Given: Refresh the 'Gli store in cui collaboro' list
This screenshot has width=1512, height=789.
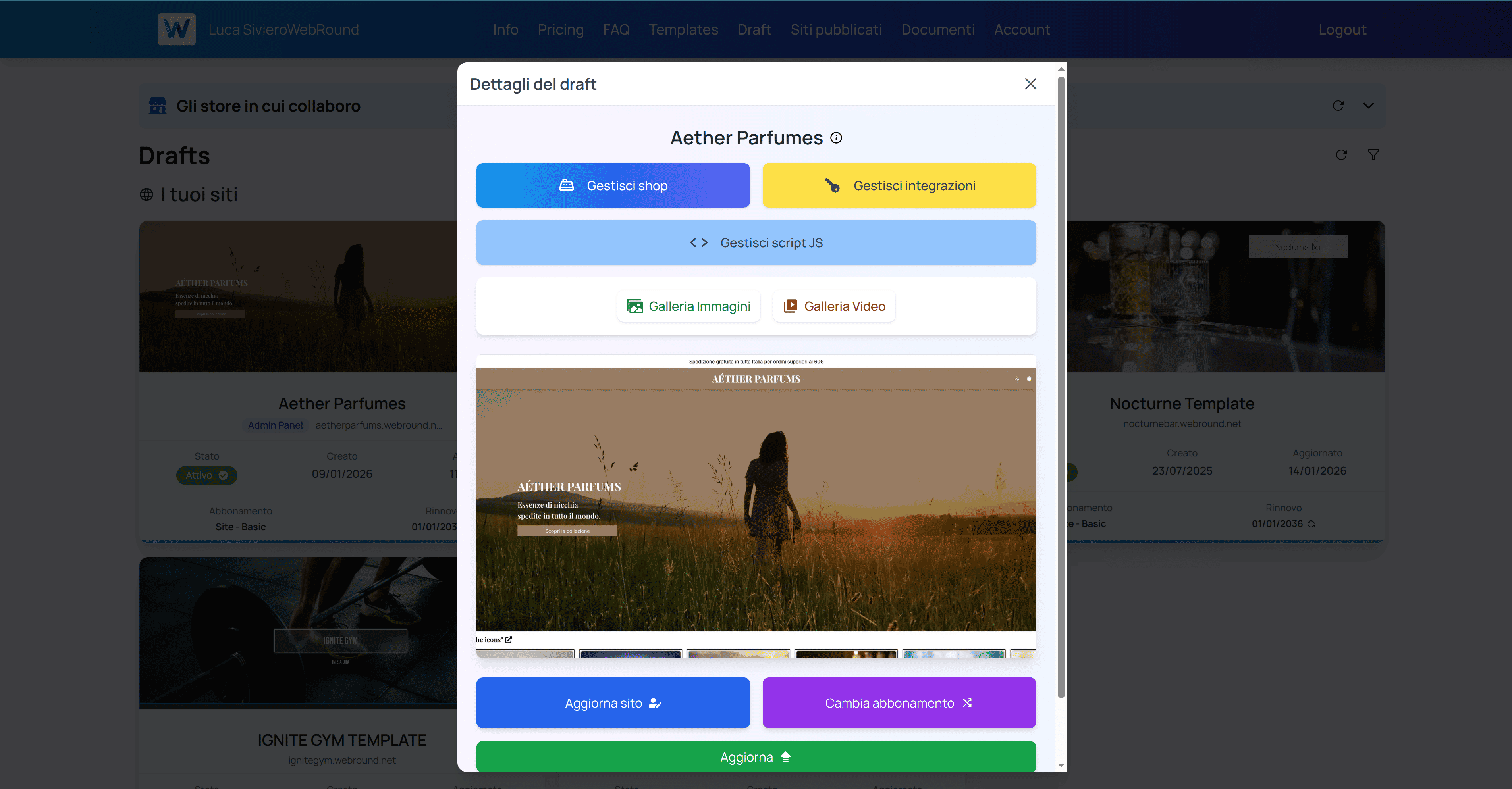Looking at the screenshot, I should point(1338,106).
